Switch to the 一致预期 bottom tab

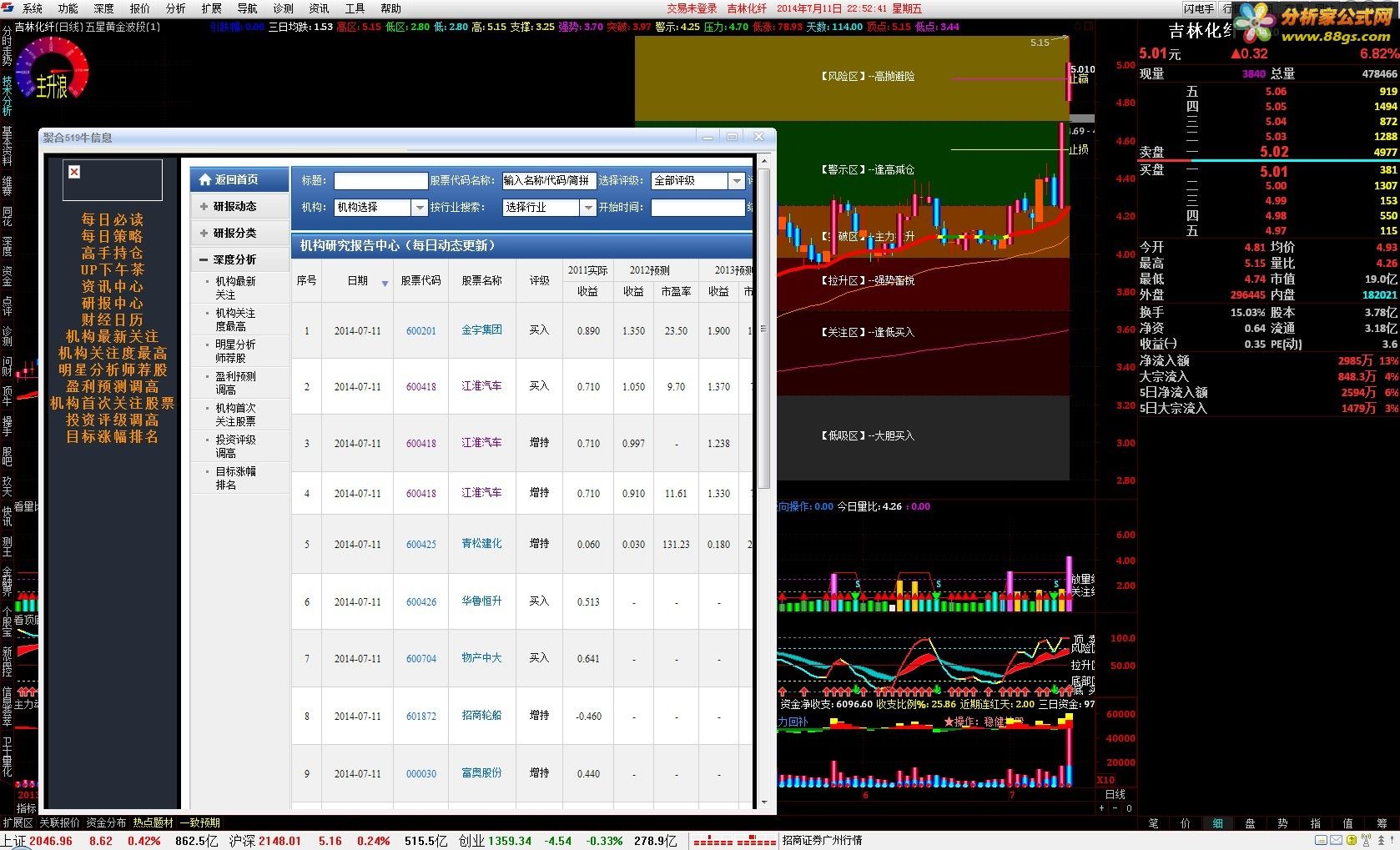200,822
